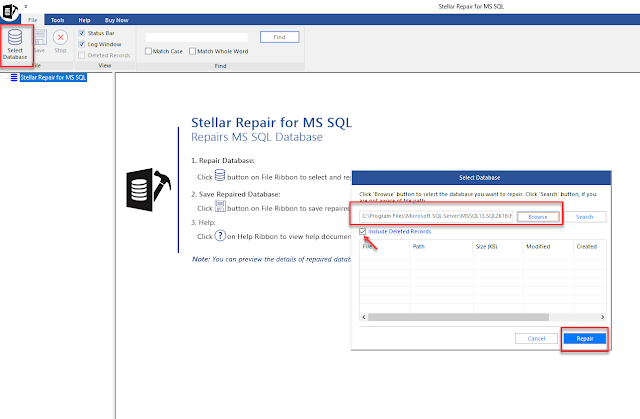Click the save icon in Save Repaired Database step
Screen dimensions: 640x419
tap(220, 206)
